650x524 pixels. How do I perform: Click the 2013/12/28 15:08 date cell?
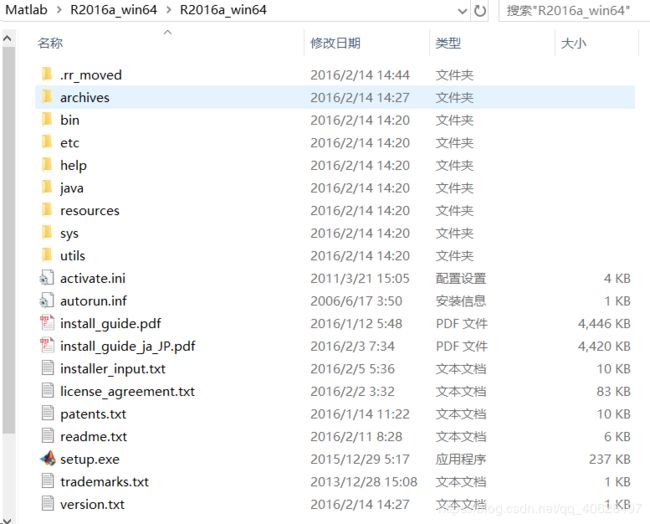coord(364,482)
